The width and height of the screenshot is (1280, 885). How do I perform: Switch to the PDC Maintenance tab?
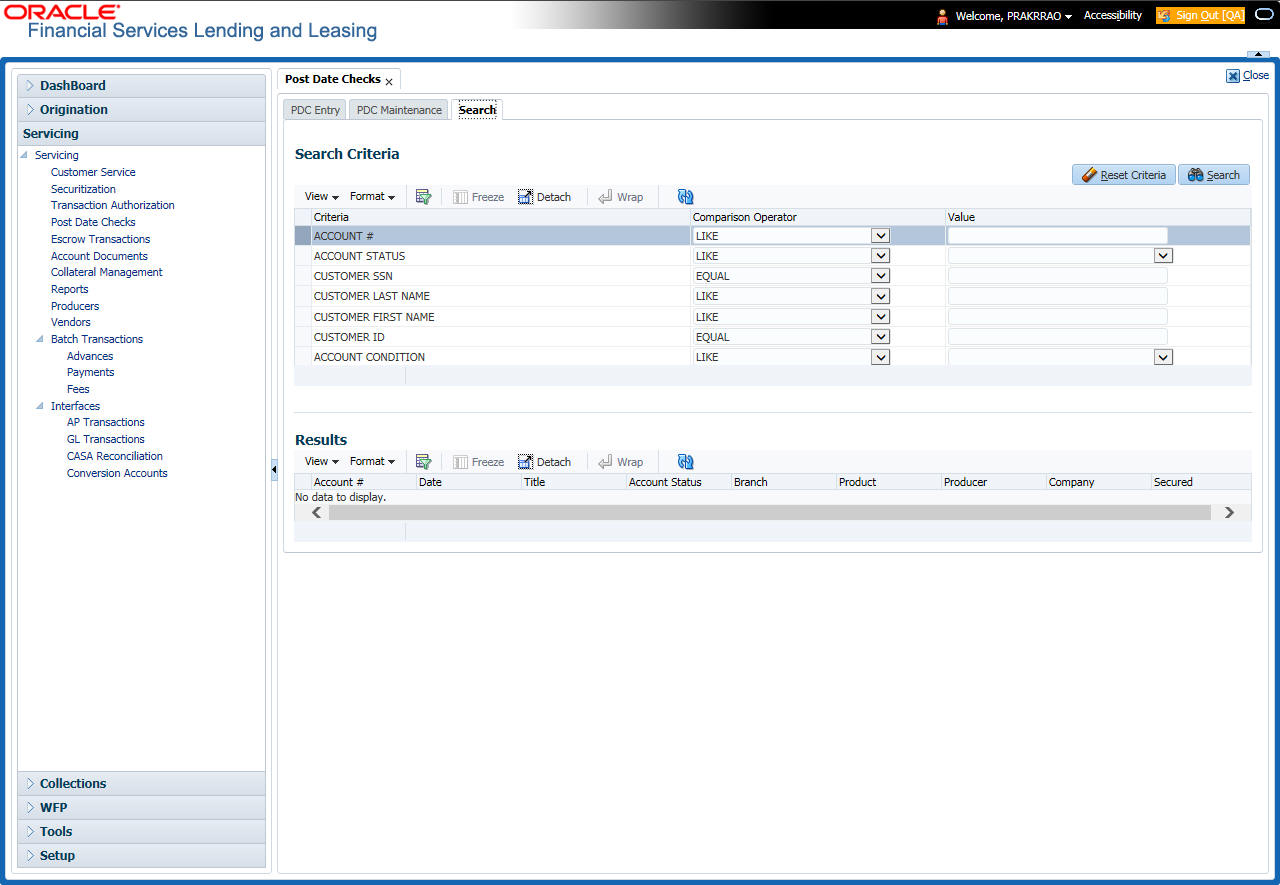coord(399,110)
